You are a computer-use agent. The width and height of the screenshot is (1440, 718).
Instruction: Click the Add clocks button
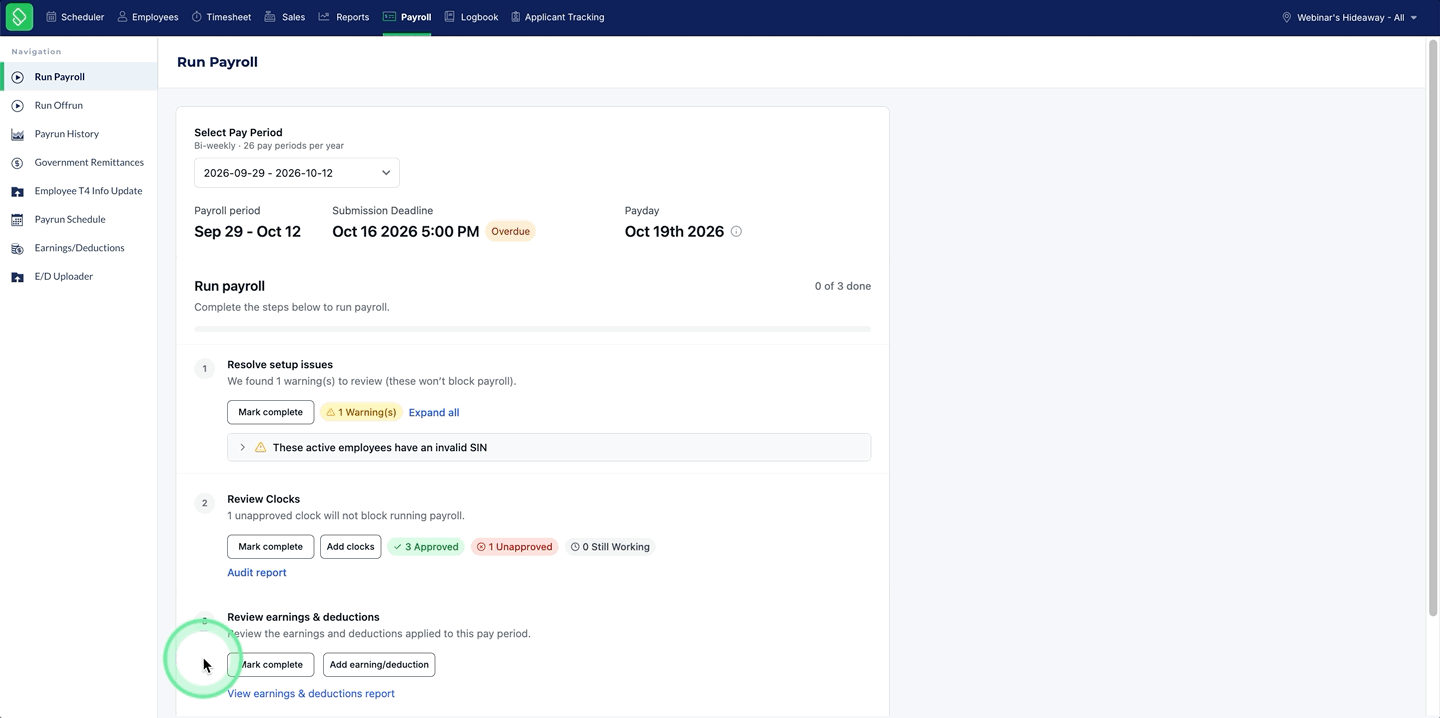[x=350, y=547]
